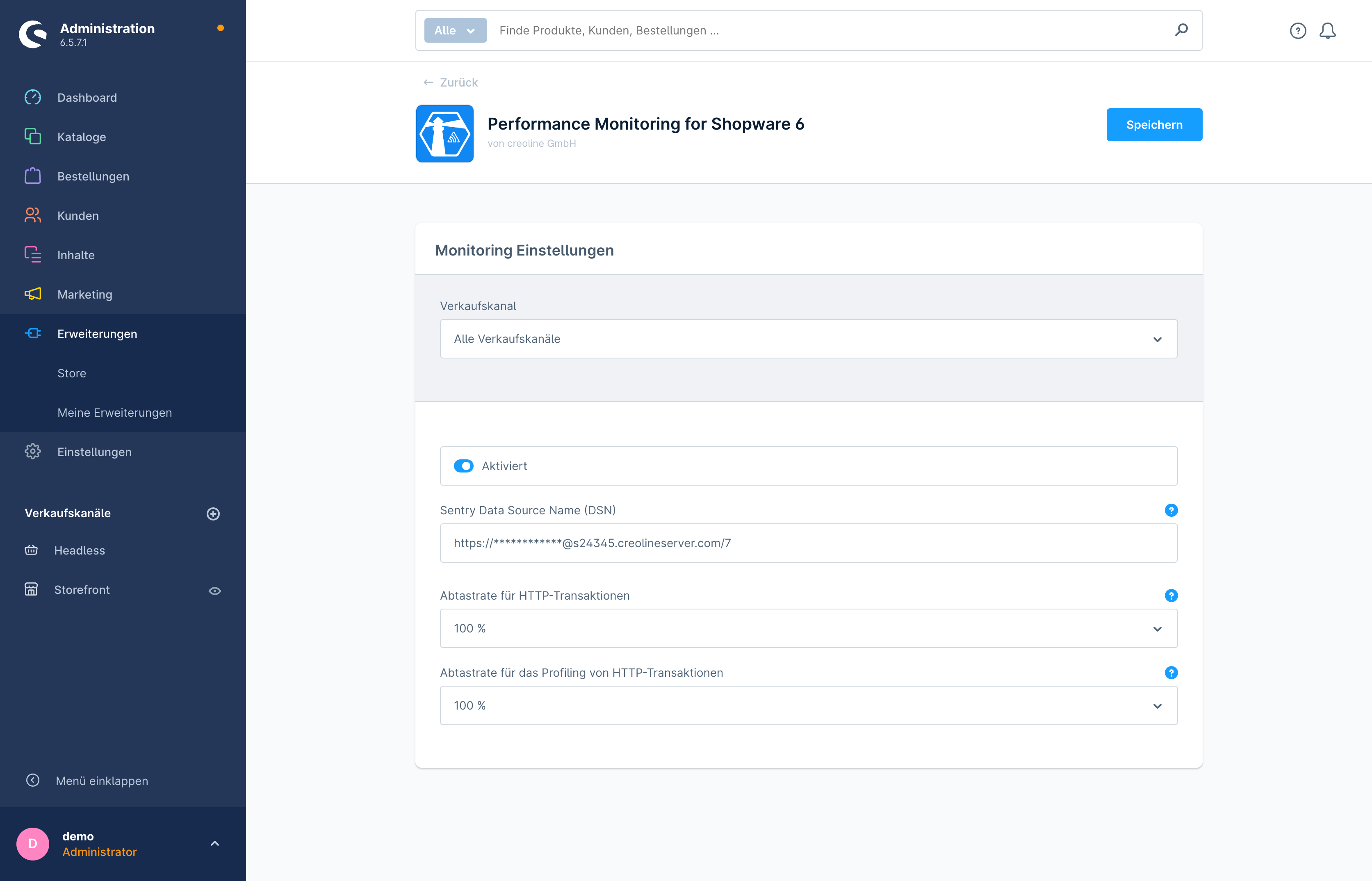Click the Erweiterungen icon in sidebar
Image resolution: width=1372 pixels, height=881 pixels.
click(33, 333)
